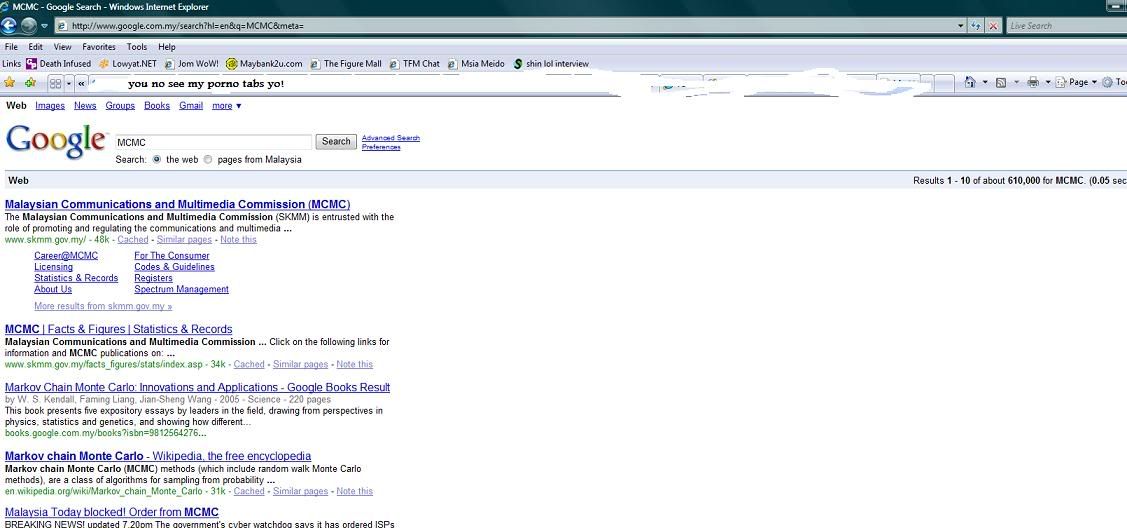The height and width of the screenshot is (528, 1127).
Task: Click the browser Forward arrow button
Action: (29, 26)
